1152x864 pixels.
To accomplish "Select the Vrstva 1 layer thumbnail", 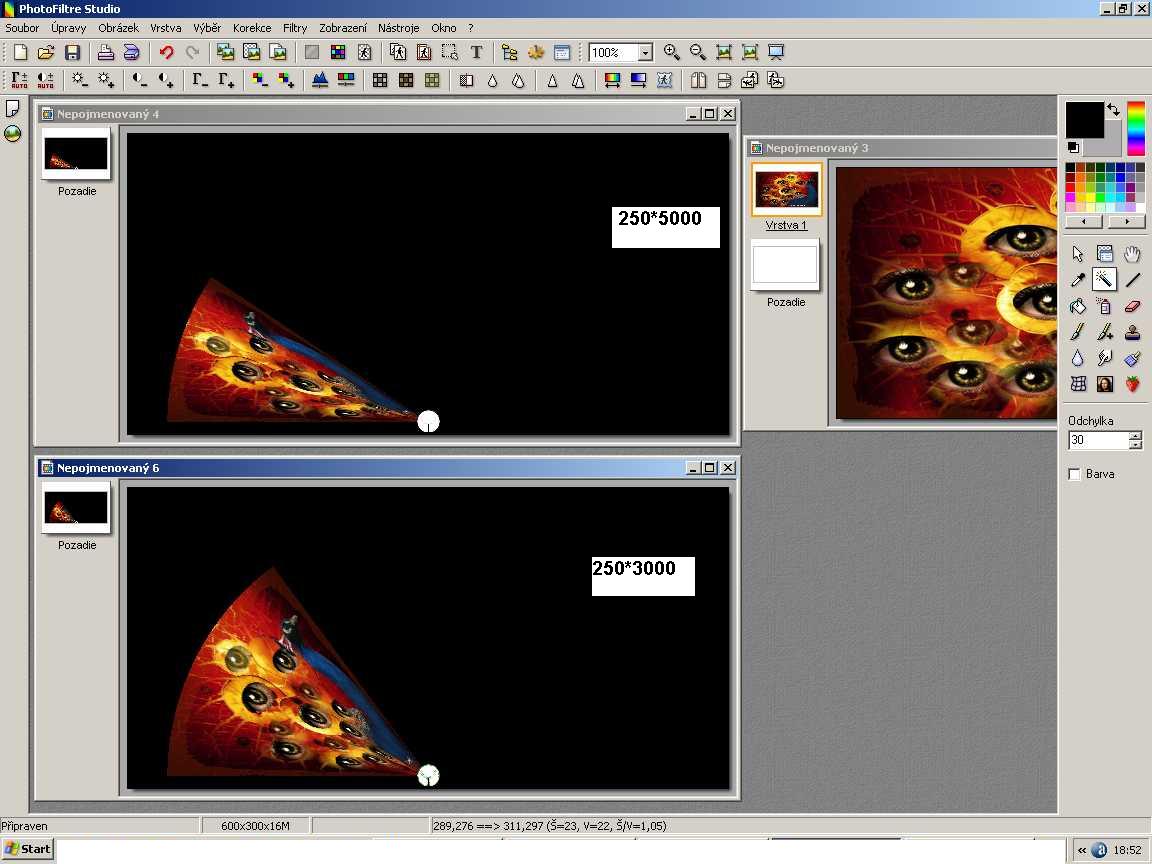I will 787,189.
